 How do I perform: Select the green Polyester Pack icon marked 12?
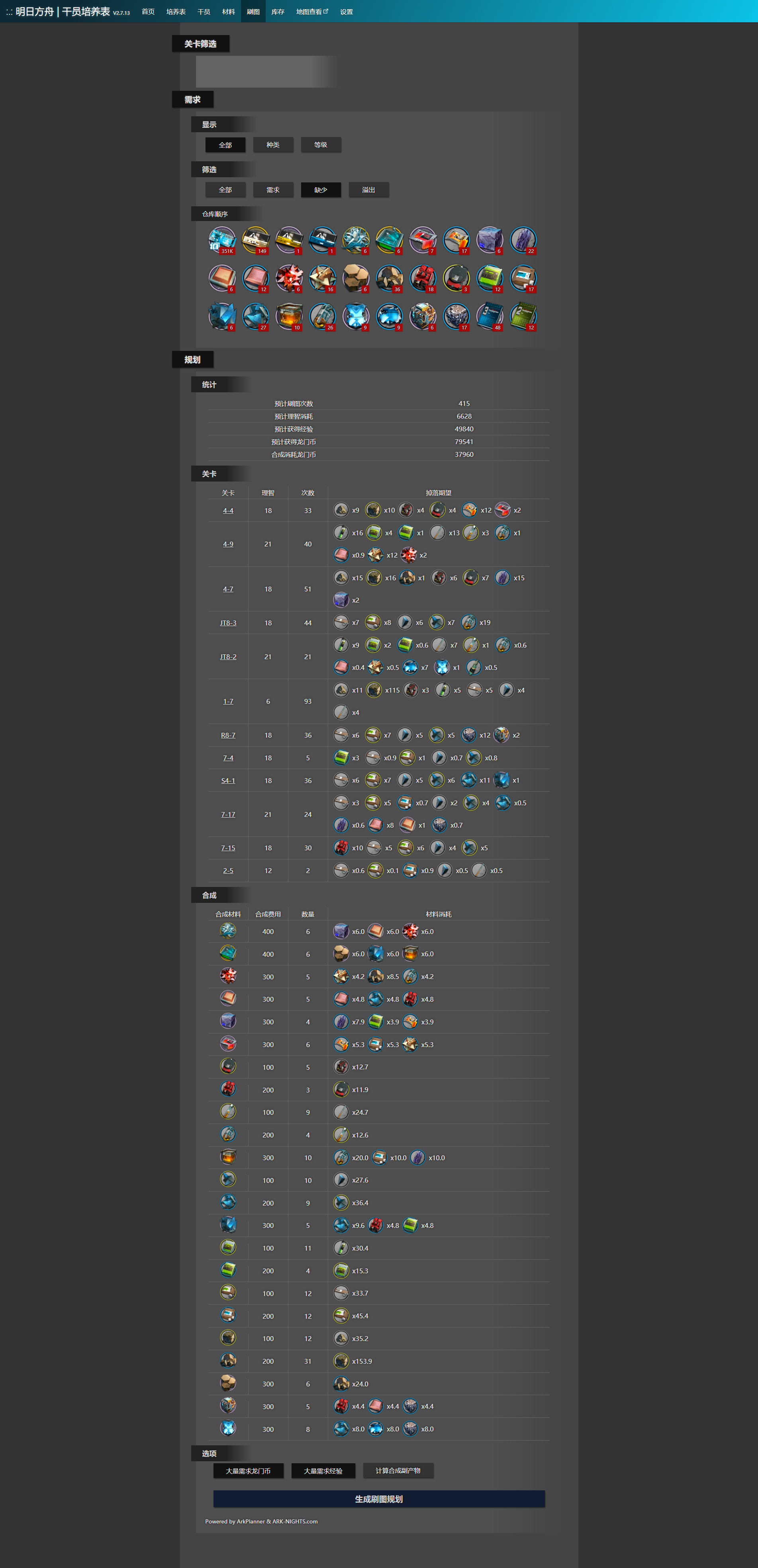coord(490,278)
